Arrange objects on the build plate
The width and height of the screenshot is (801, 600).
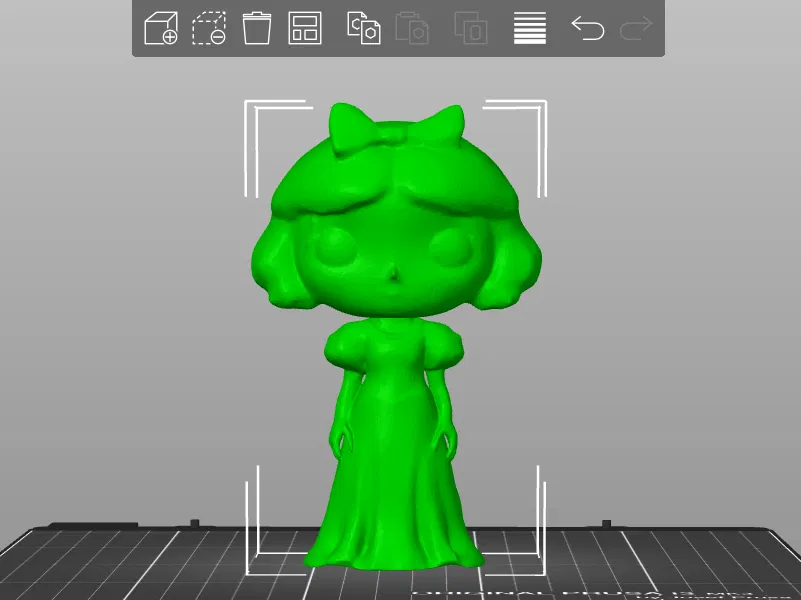pyautogui.click(x=304, y=30)
